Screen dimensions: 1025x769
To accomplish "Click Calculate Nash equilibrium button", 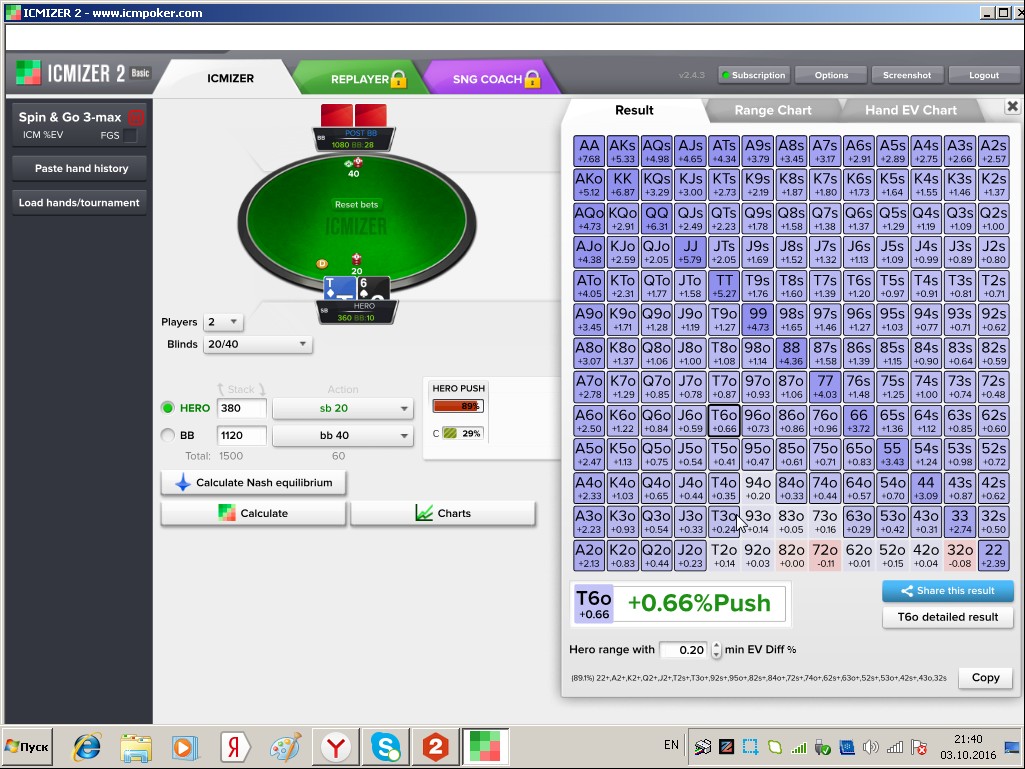I will 254,483.
